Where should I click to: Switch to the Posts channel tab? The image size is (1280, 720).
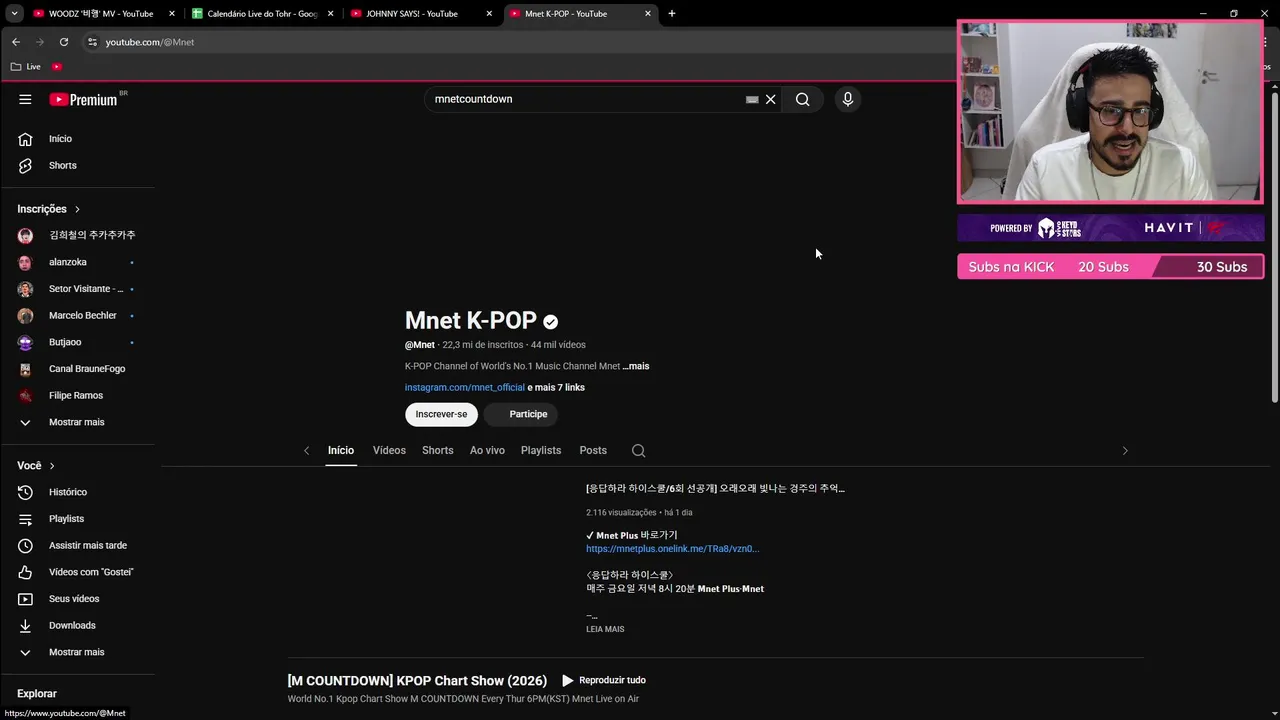tap(593, 451)
